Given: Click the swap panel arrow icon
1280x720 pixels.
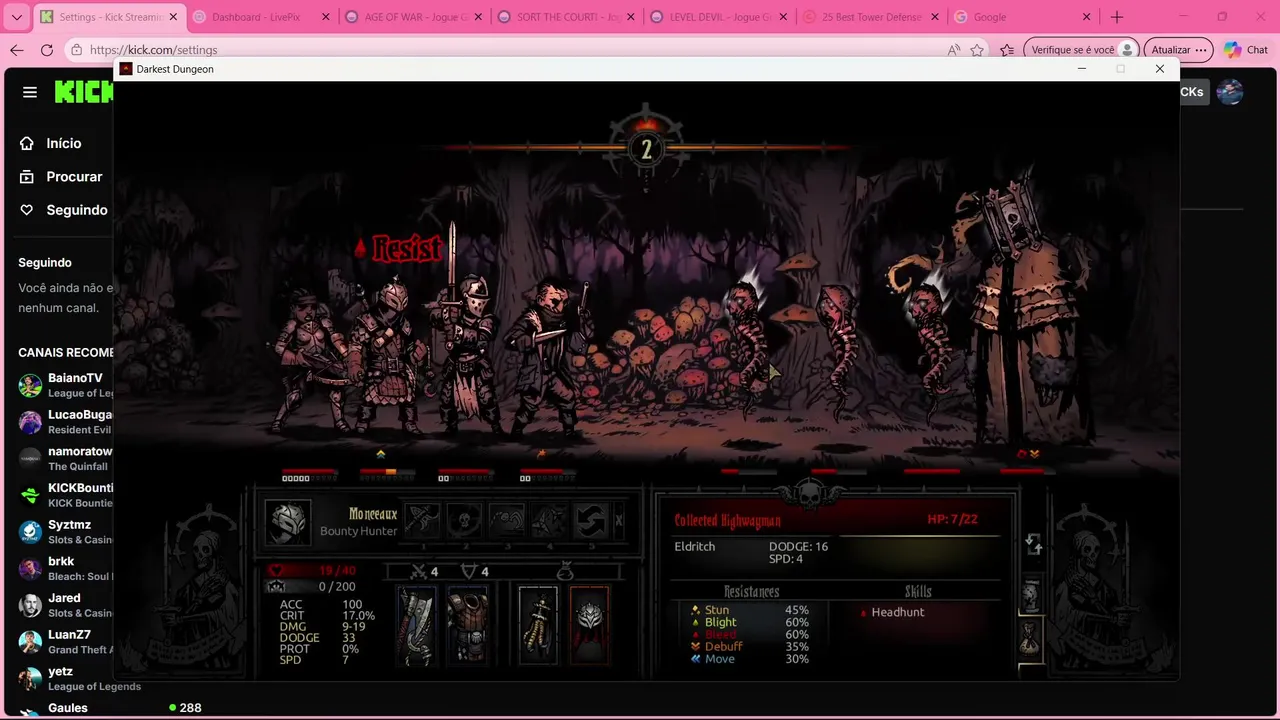Looking at the screenshot, I should 1034,544.
